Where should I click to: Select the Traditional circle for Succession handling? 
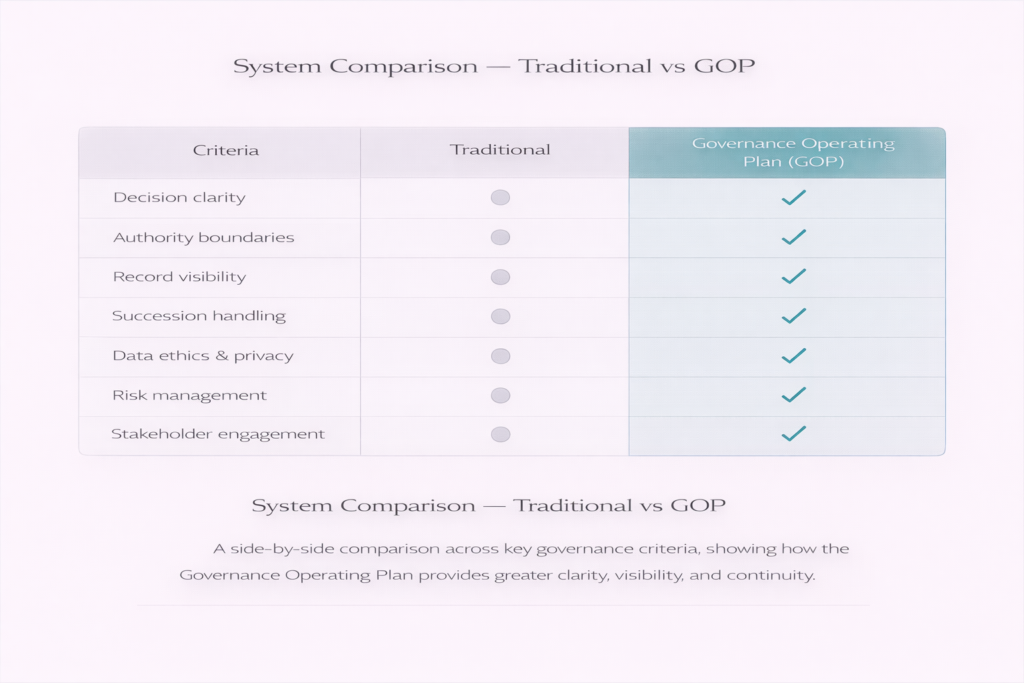click(x=500, y=316)
